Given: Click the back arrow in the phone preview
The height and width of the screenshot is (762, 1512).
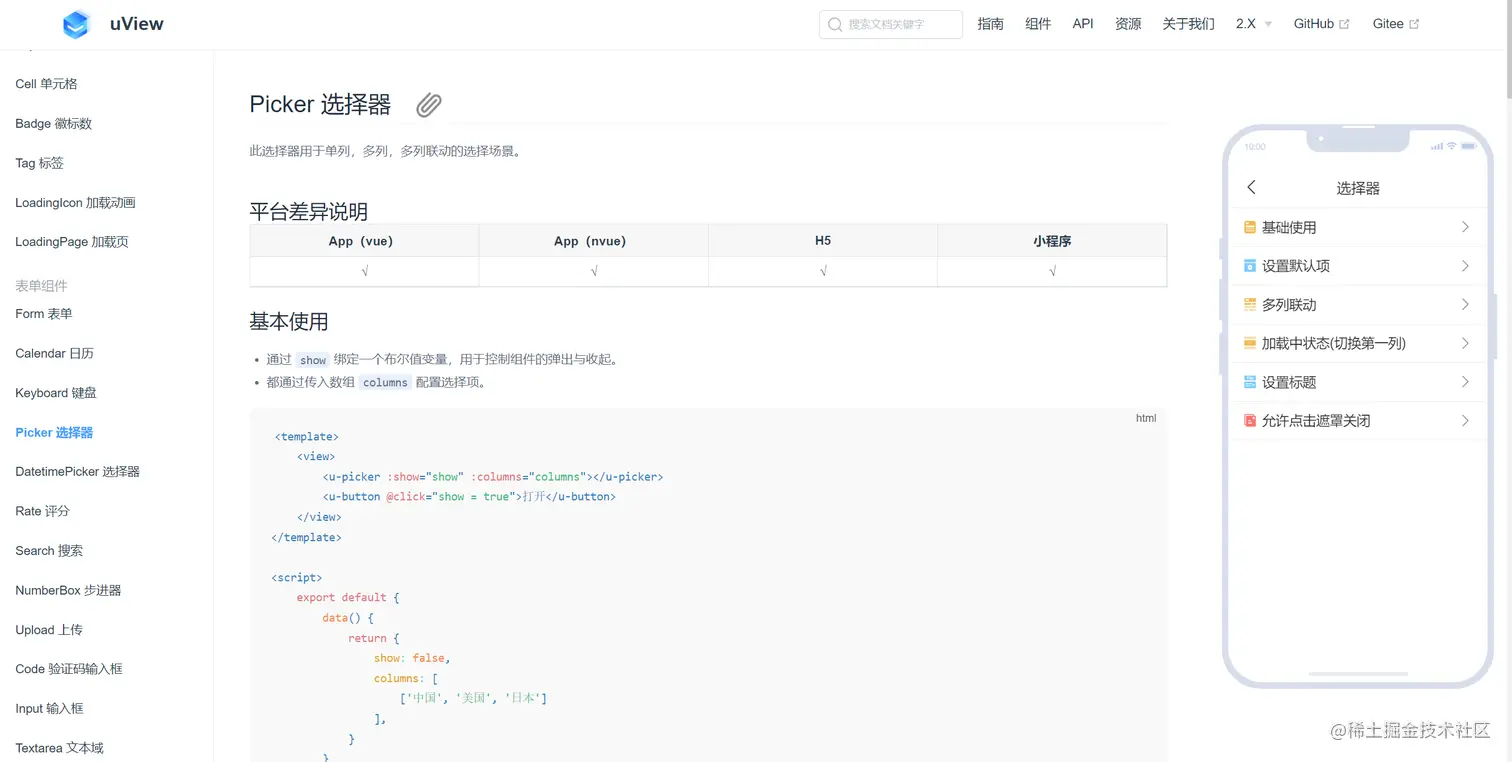Looking at the screenshot, I should point(1251,187).
